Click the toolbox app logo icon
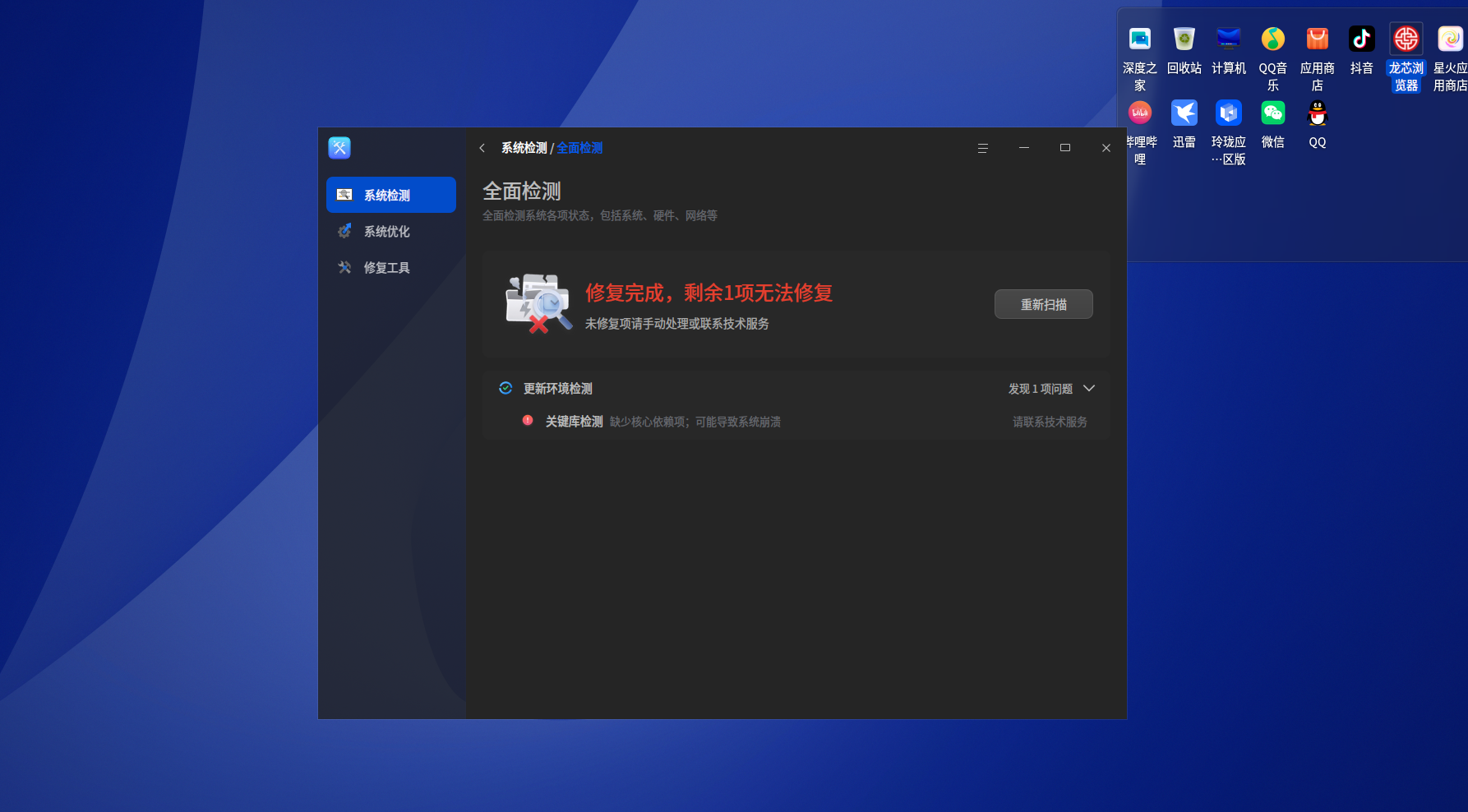Viewport: 1468px width, 812px height. coord(339,148)
